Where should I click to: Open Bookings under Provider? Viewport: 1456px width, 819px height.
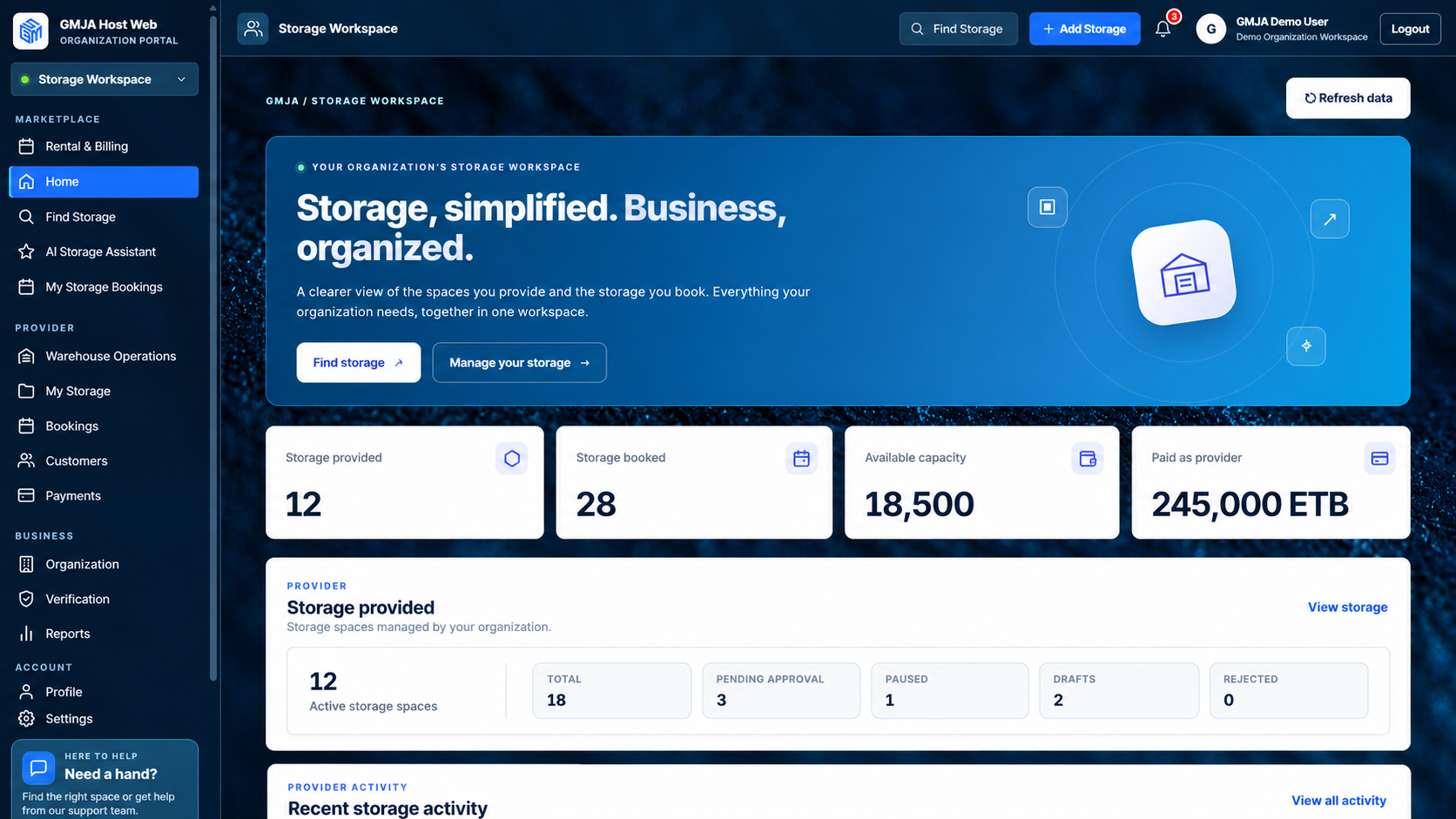click(104, 426)
